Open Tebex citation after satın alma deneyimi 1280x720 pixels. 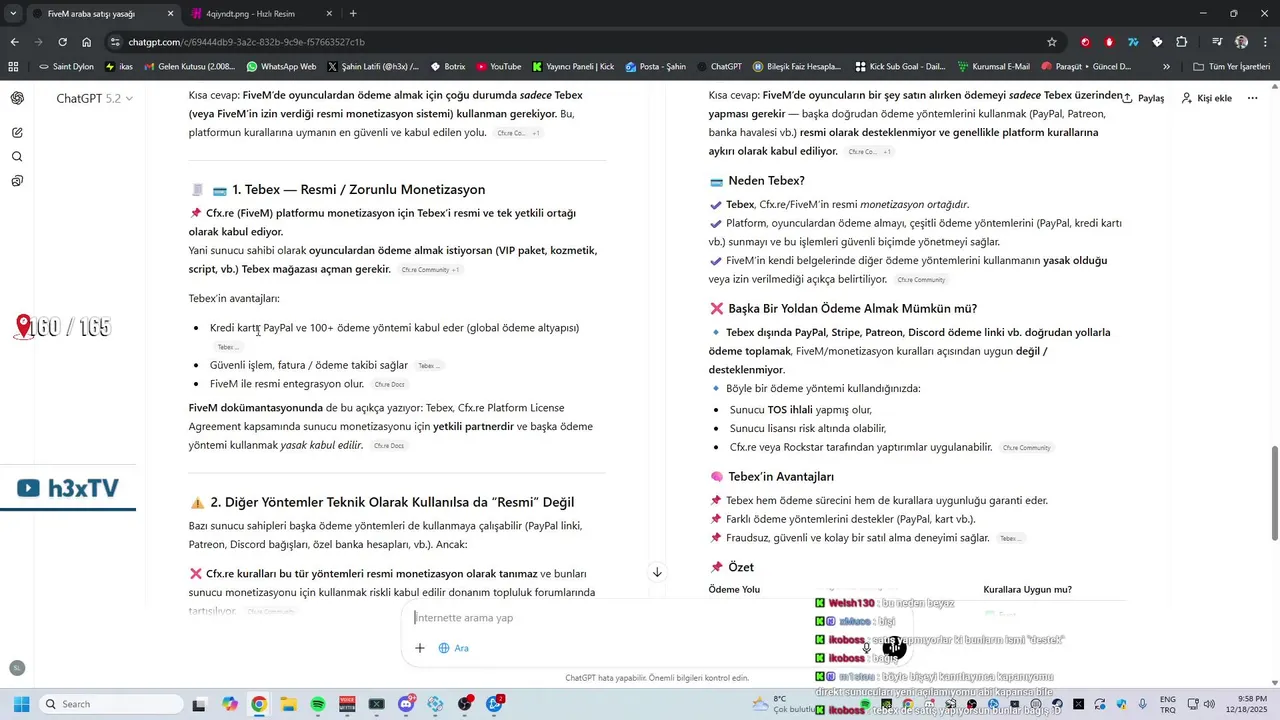click(1011, 539)
